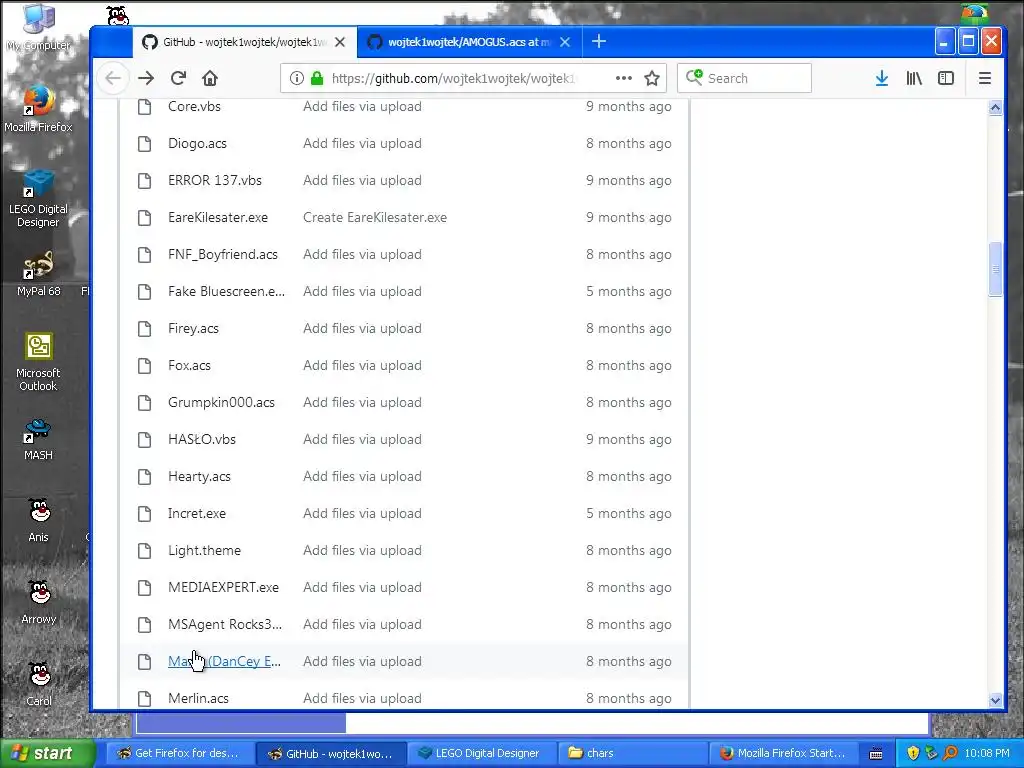The height and width of the screenshot is (768, 1024).
Task: Open site information icon in address bar
Action: click(x=296, y=78)
